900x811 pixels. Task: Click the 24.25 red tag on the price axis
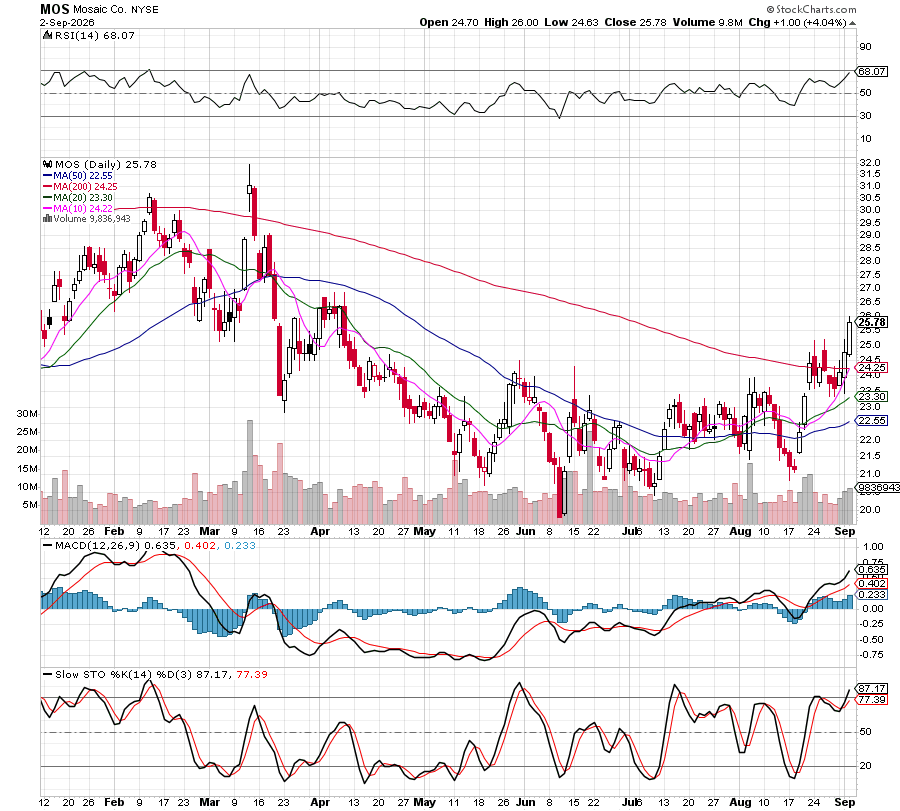(x=872, y=368)
